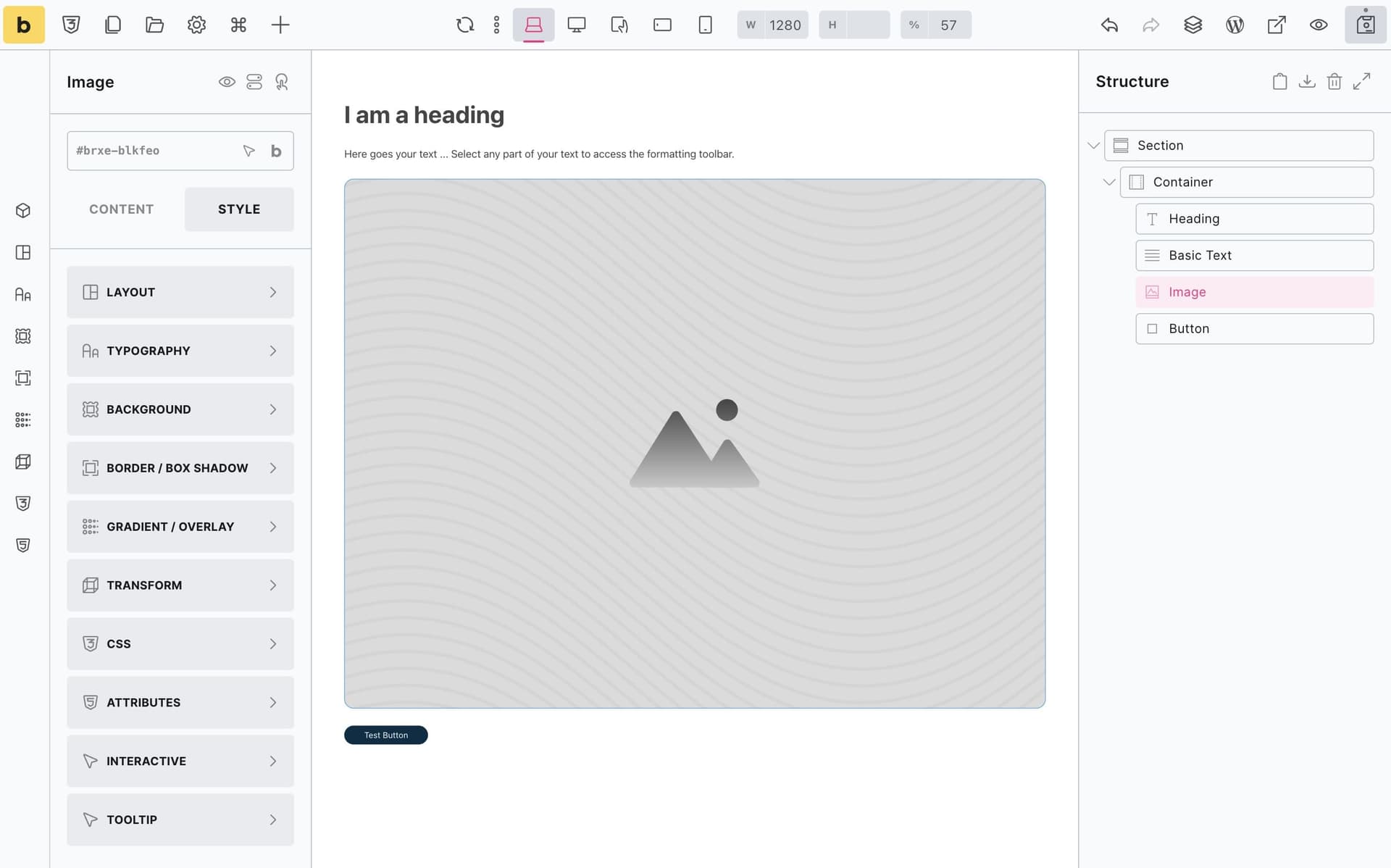Open the CSS icon in top toolbar
The width and height of the screenshot is (1391, 868).
71,25
